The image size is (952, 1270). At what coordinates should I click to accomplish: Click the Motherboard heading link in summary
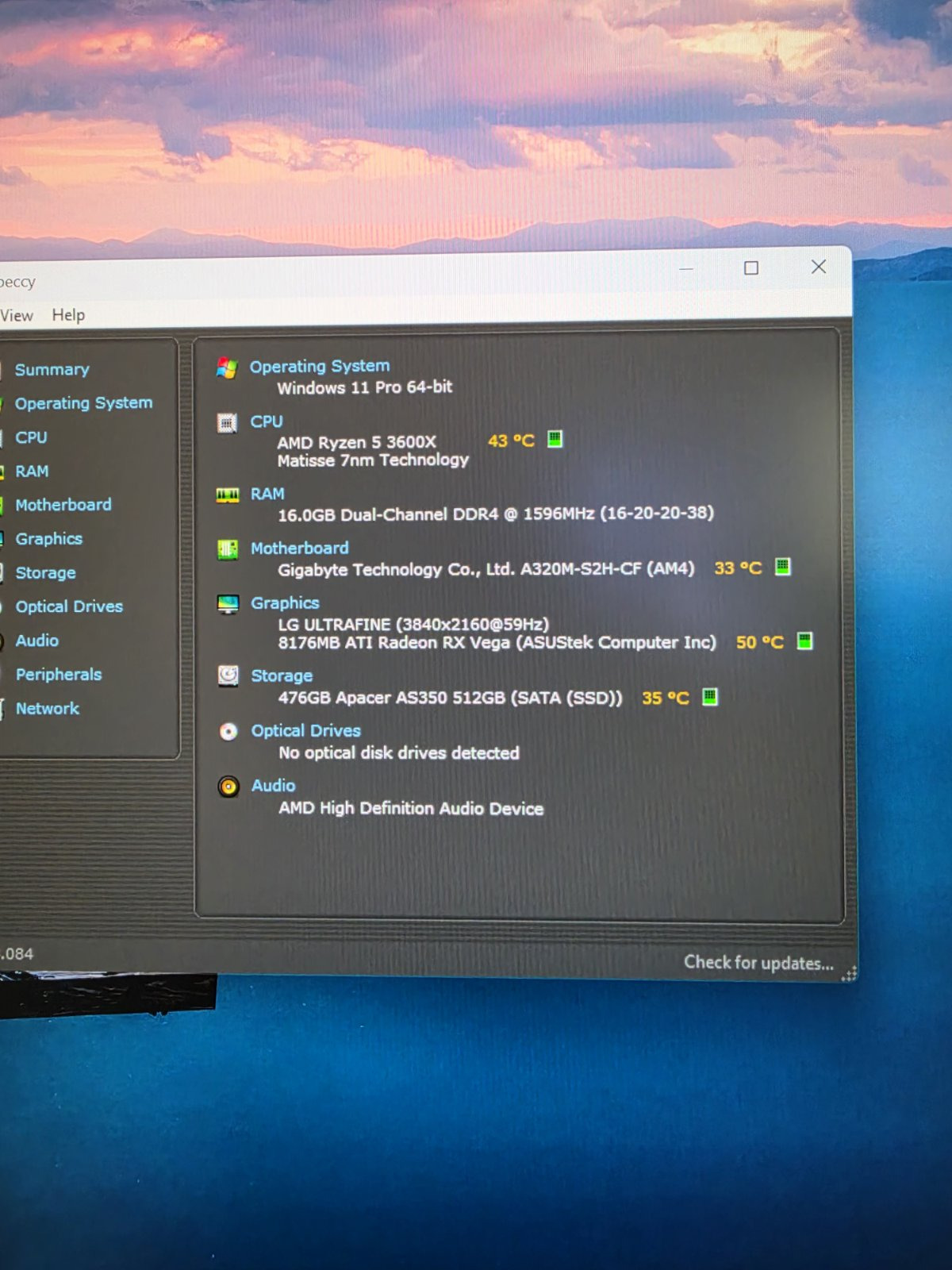[300, 548]
